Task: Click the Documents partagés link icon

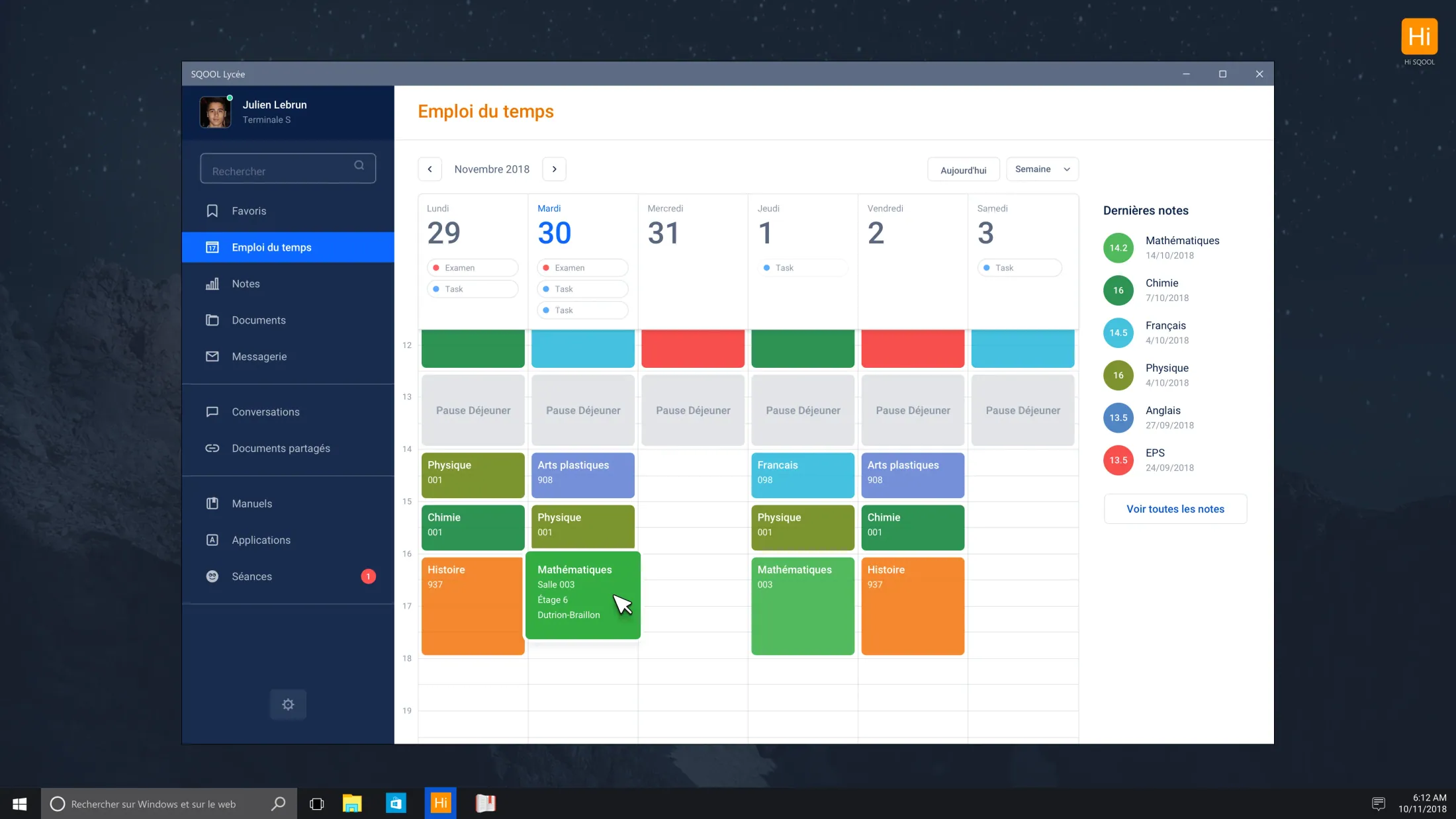Action: [x=212, y=449]
